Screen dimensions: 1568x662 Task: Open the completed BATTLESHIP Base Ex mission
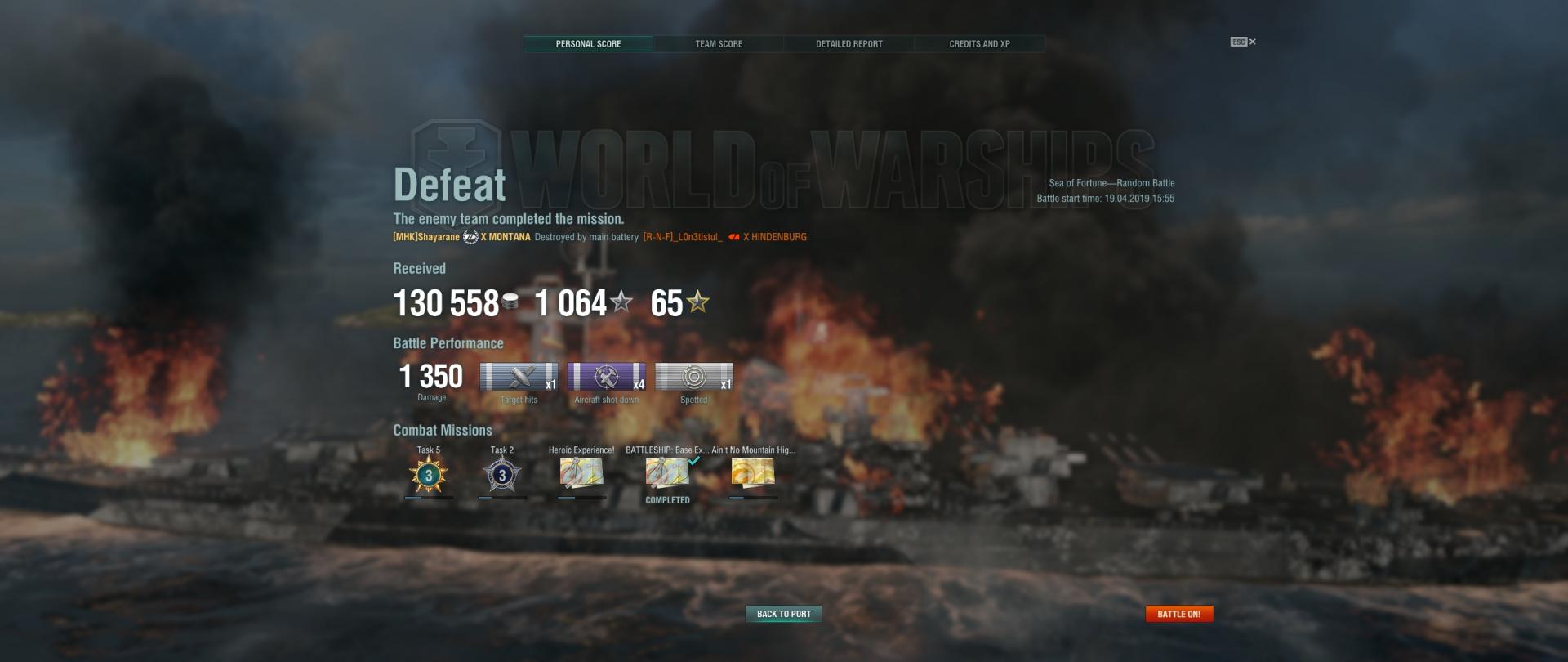[x=667, y=472]
